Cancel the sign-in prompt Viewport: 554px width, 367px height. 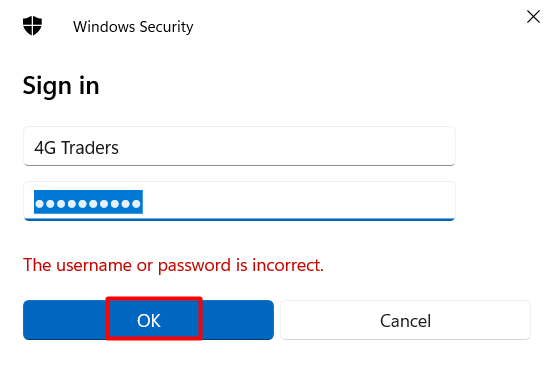point(405,320)
